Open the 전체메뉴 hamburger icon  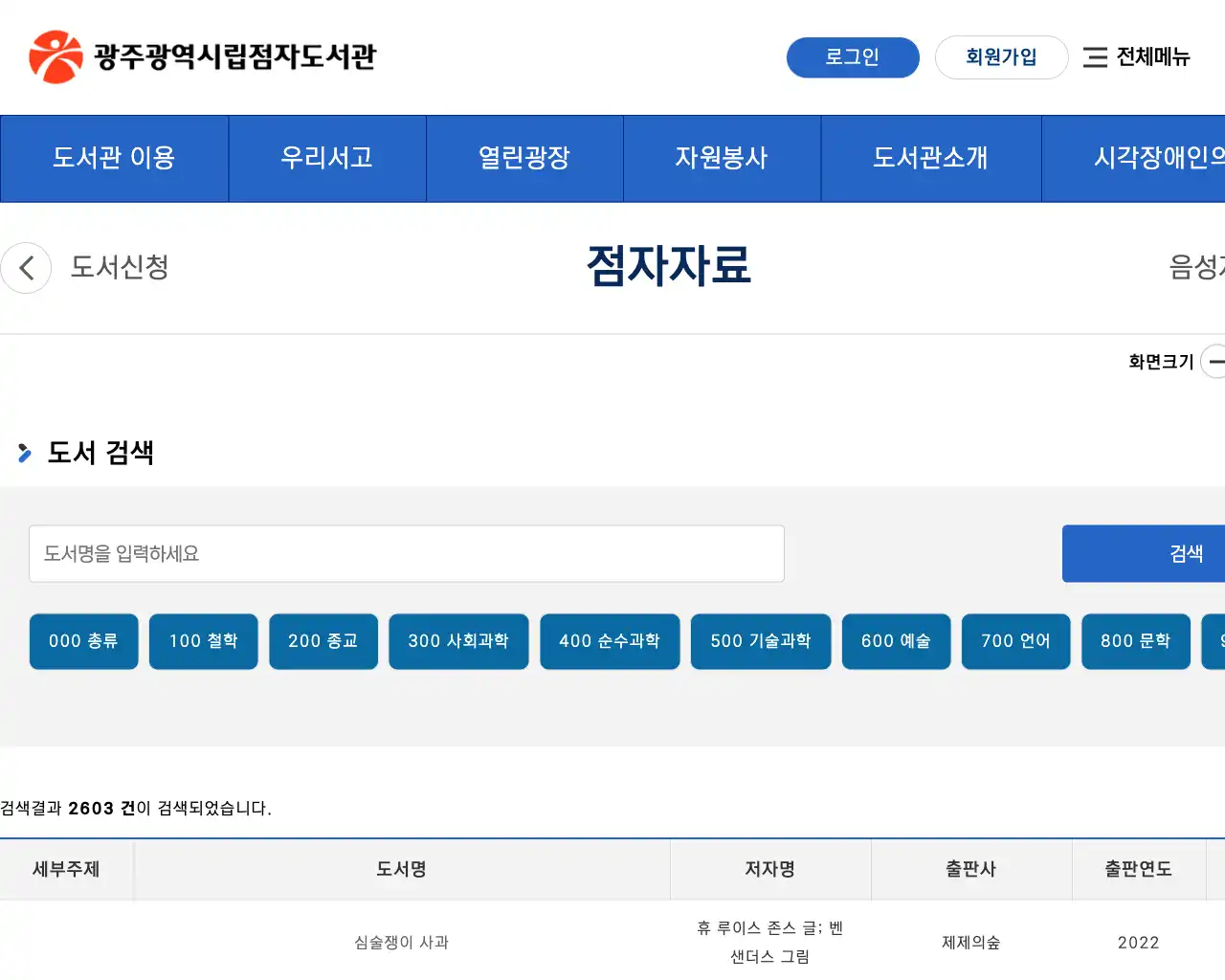point(1095,57)
